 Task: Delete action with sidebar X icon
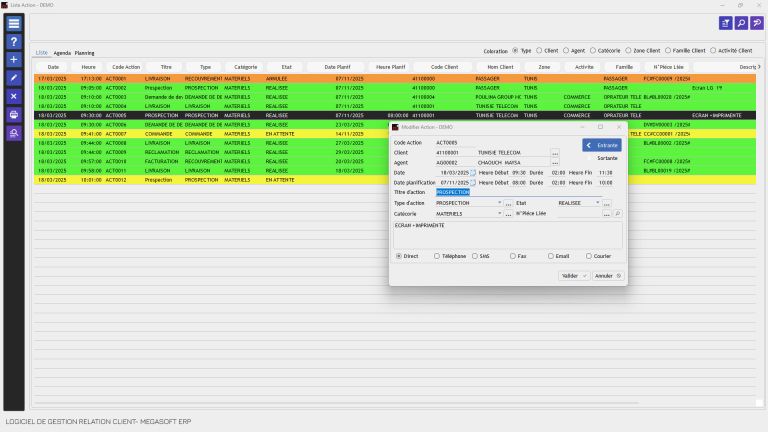click(x=14, y=96)
